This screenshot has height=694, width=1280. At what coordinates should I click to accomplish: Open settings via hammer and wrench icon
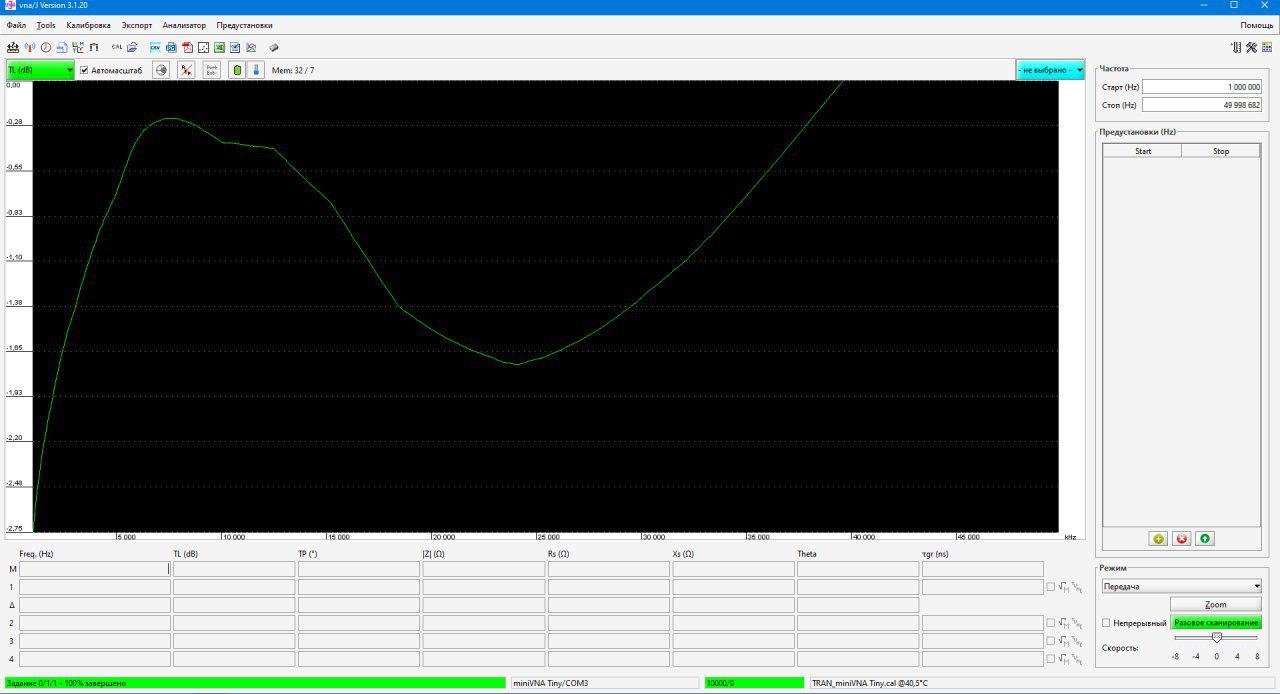(x=1251, y=47)
